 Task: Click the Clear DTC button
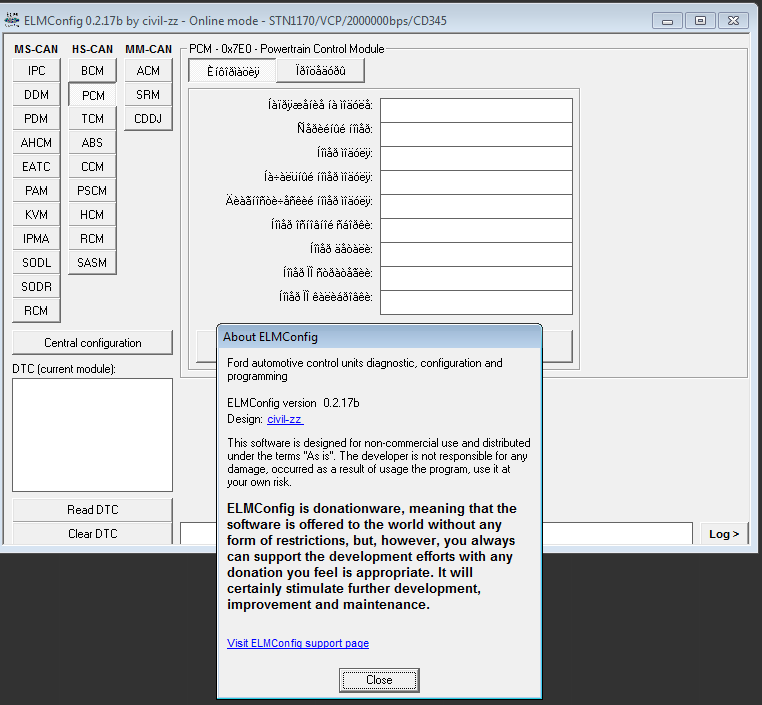click(92, 533)
